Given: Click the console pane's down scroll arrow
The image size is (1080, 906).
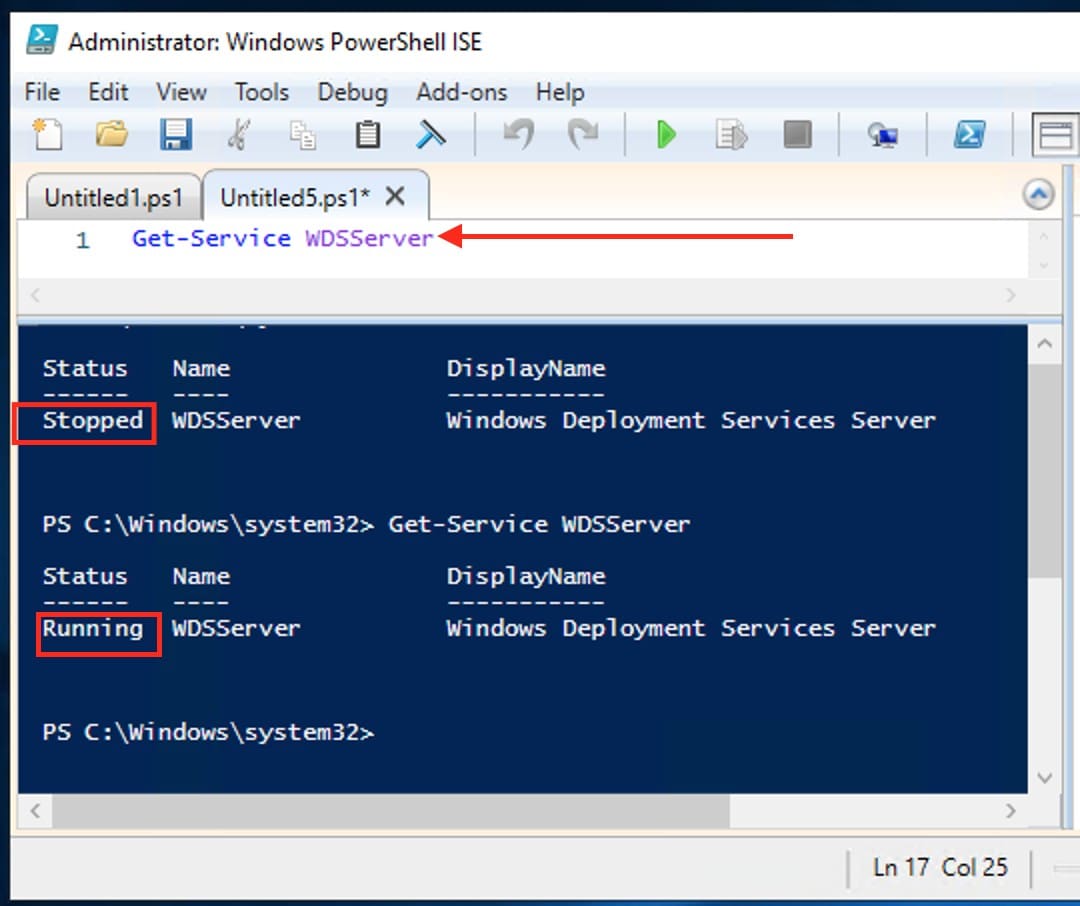Looking at the screenshot, I should [1044, 778].
